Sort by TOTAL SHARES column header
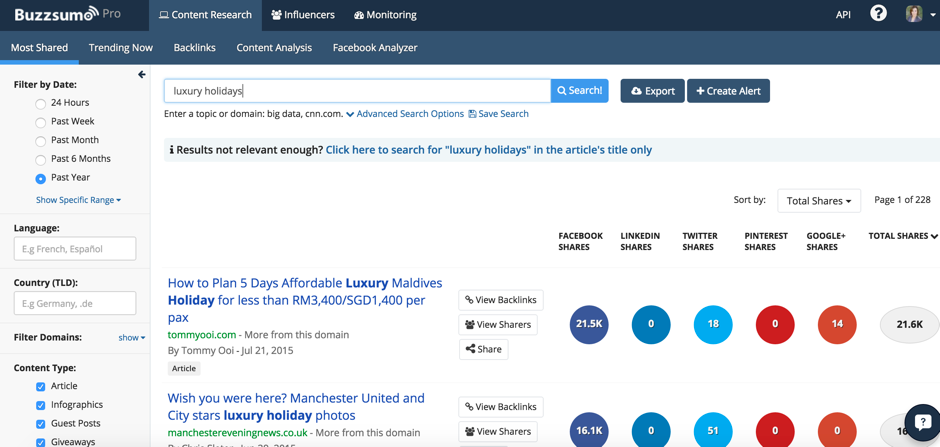This screenshot has width=940, height=447. point(903,236)
